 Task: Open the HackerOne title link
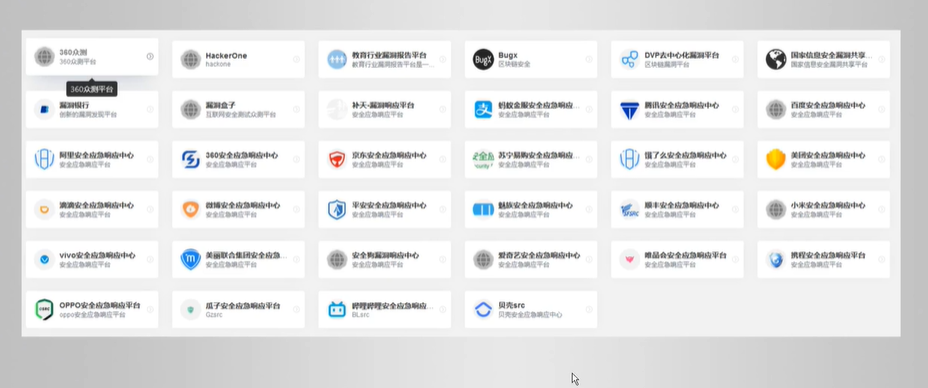pos(226,56)
